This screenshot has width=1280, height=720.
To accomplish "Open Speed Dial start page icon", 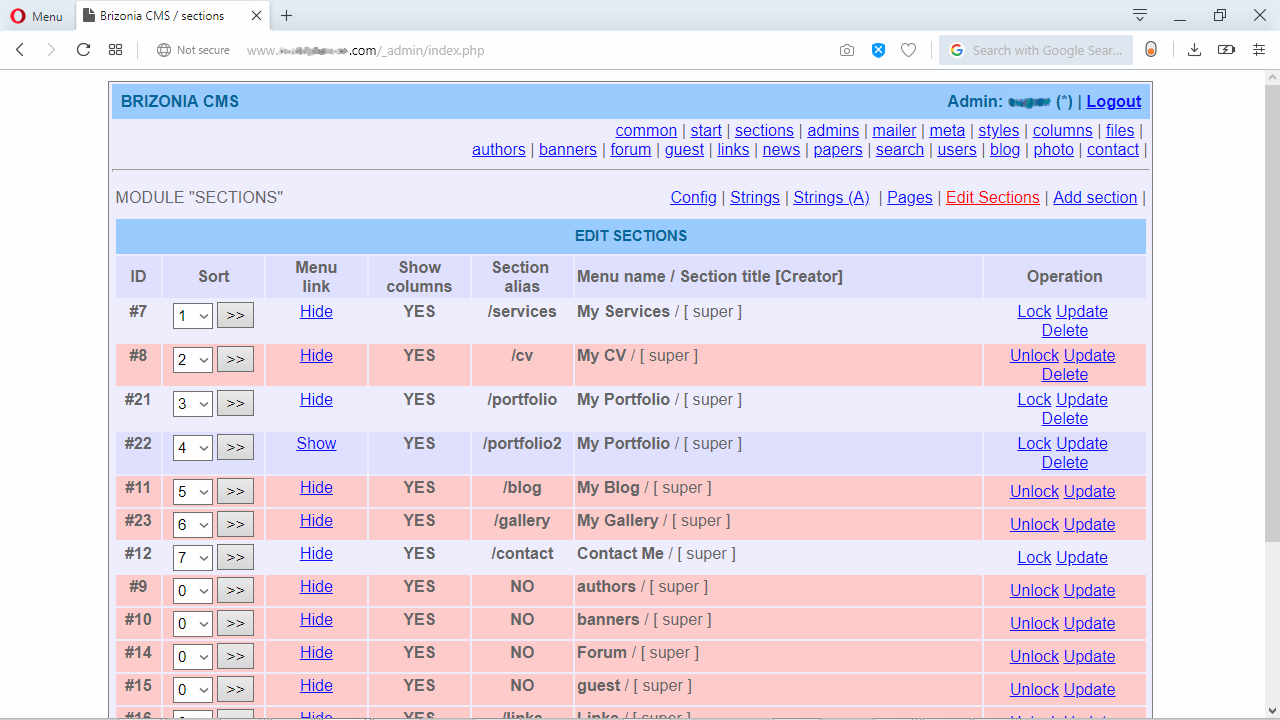I will pos(116,50).
